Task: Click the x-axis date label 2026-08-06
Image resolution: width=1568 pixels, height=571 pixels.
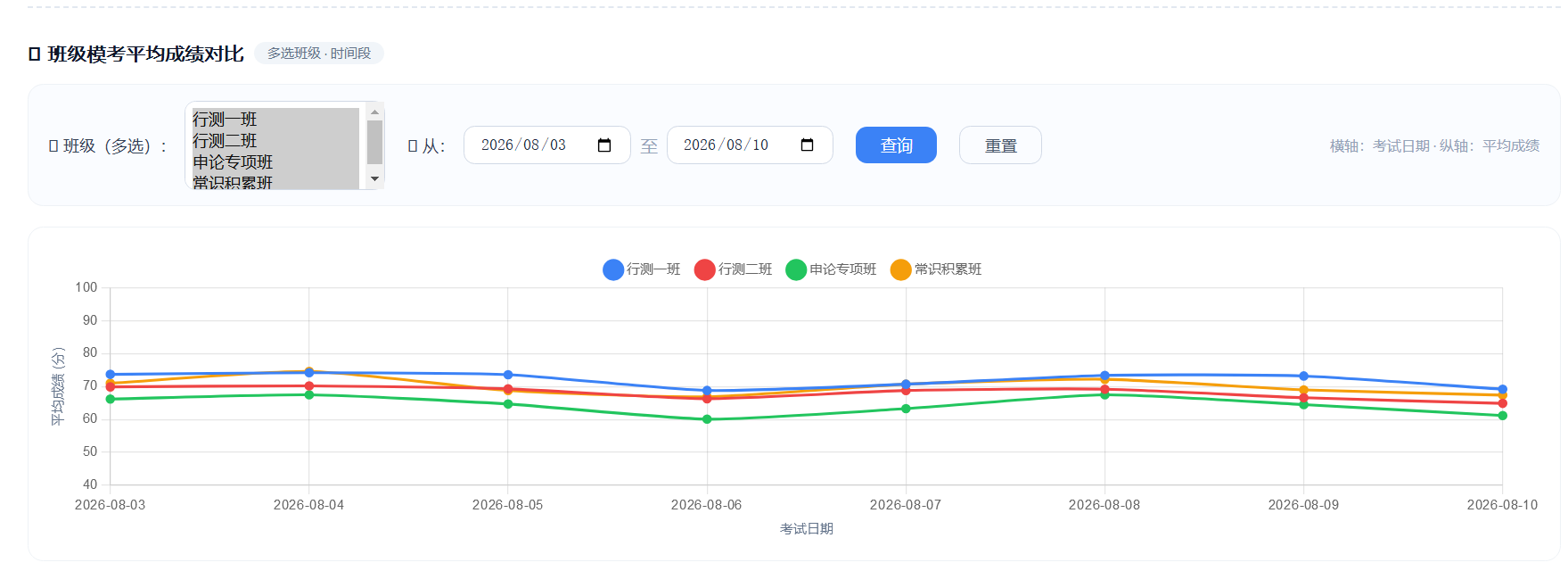Action: tap(706, 505)
